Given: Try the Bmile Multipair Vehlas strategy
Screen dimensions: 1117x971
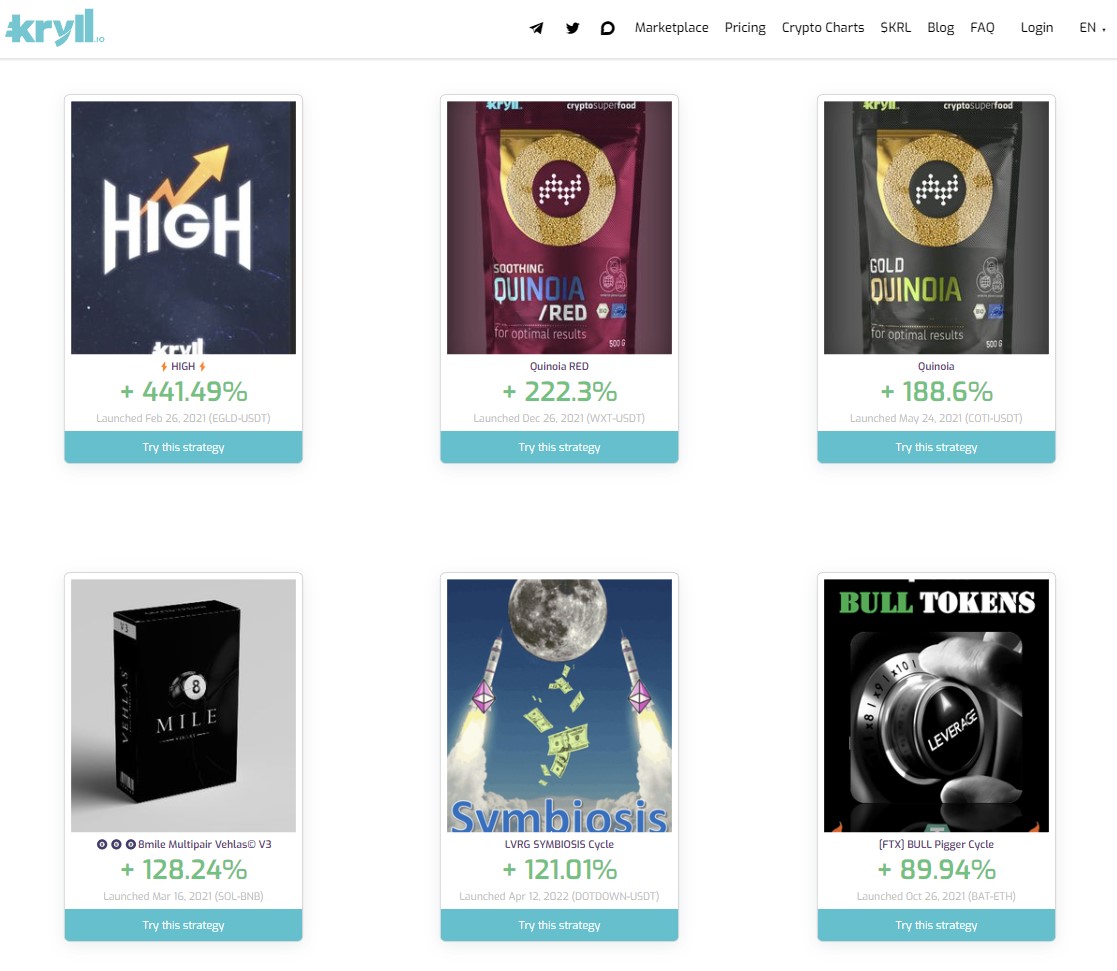Looking at the screenshot, I should (x=183, y=925).
